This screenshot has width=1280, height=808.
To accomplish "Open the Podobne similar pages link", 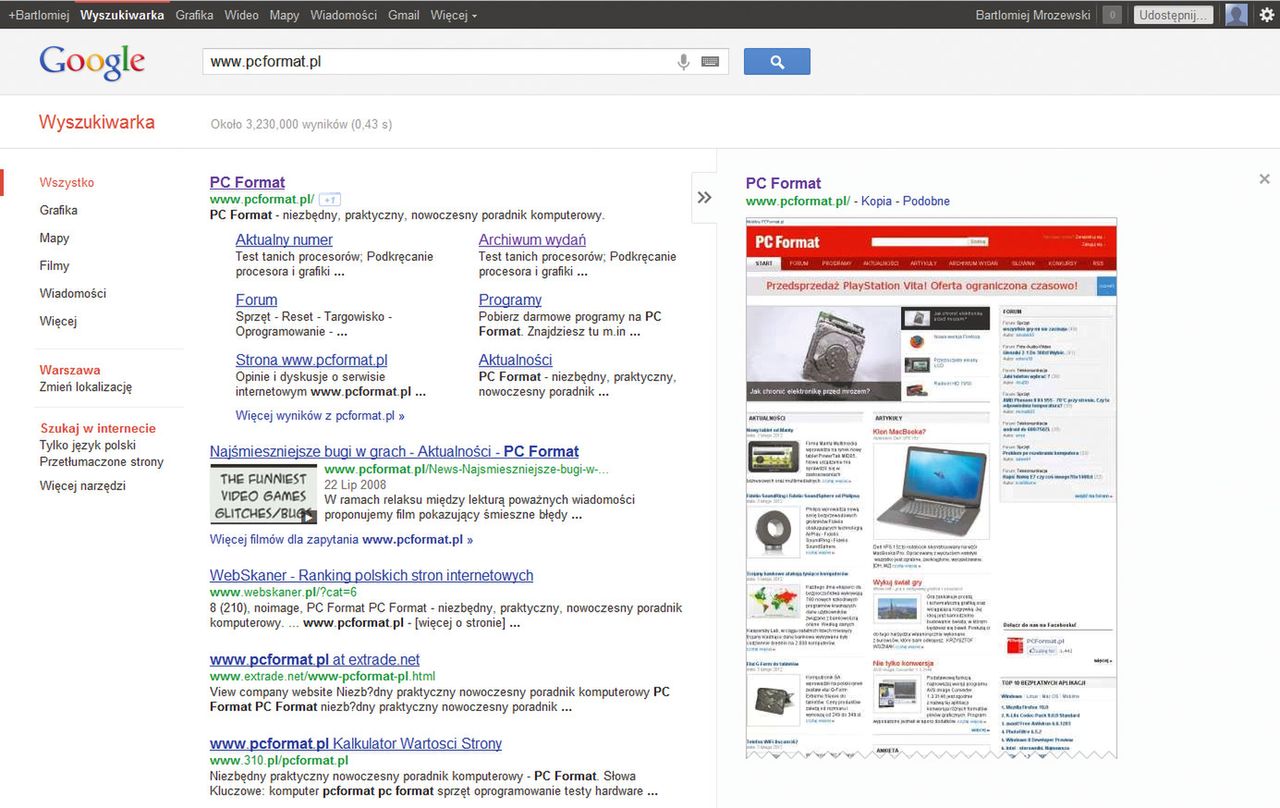I will pos(926,201).
